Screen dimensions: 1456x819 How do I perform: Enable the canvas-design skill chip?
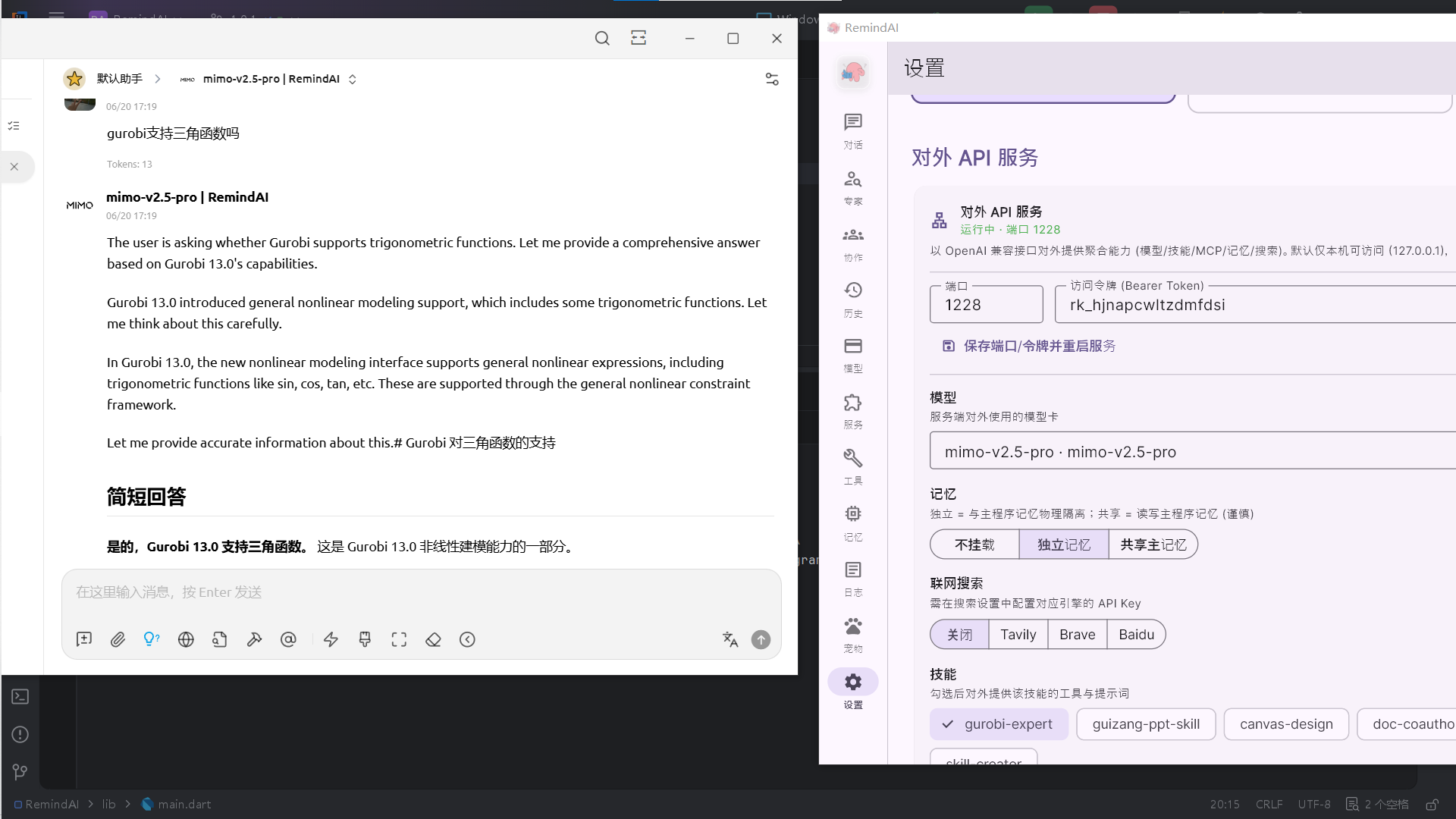pos(1286,724)
